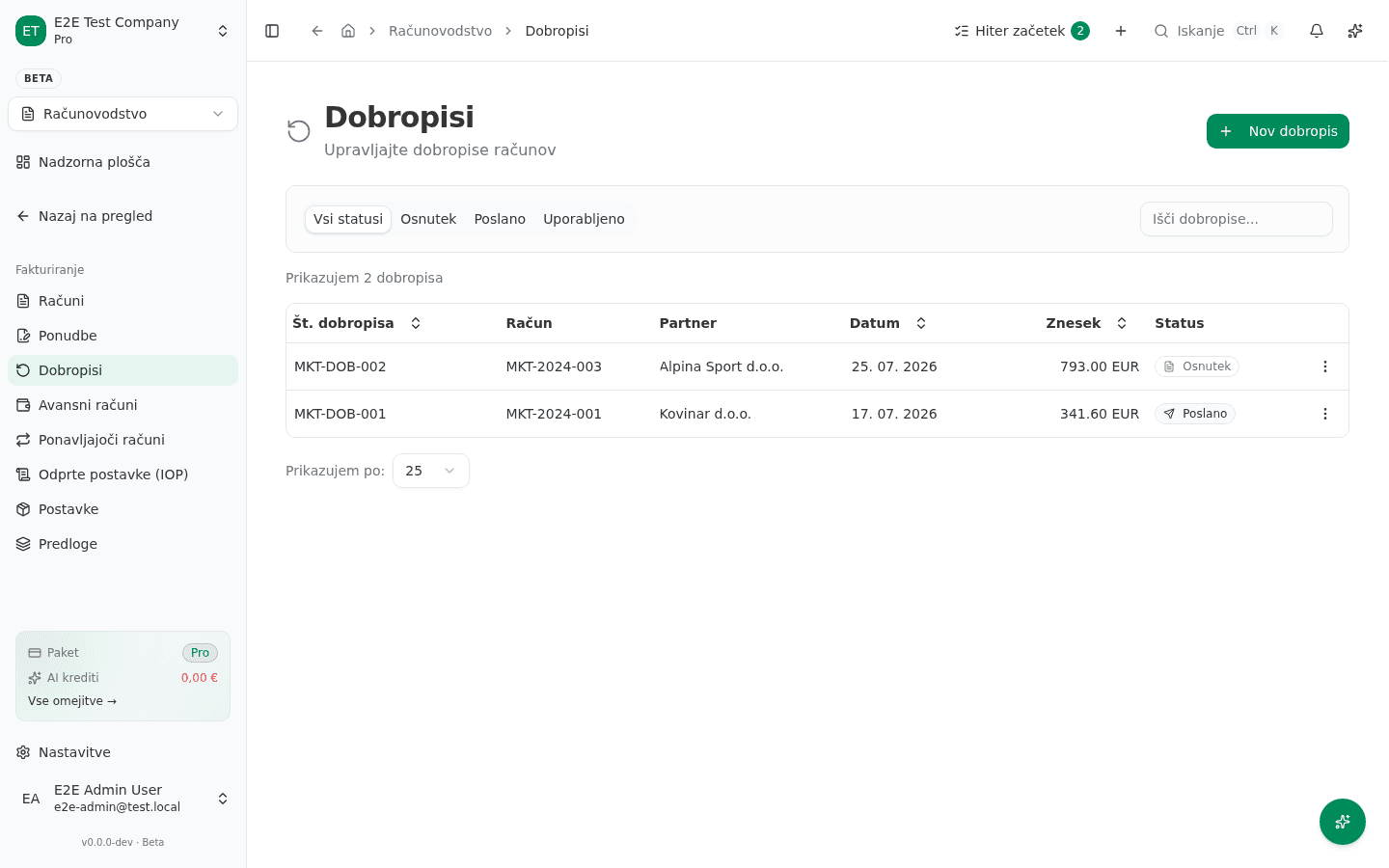Open AI sparkles icon in top bar
Viewport: 1389px width, 868px height.
(1355, 31)
